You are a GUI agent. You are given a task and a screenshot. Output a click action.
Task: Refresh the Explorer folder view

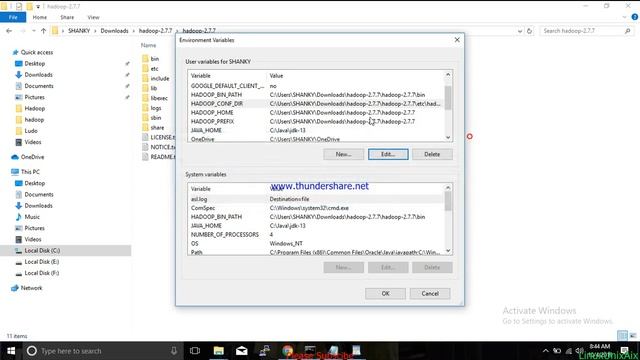[529, 31]
